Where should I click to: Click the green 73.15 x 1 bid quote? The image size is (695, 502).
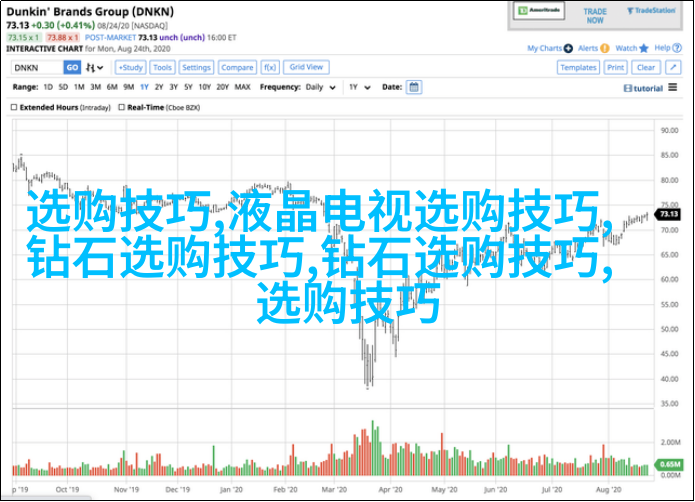(x=23, y=38)
